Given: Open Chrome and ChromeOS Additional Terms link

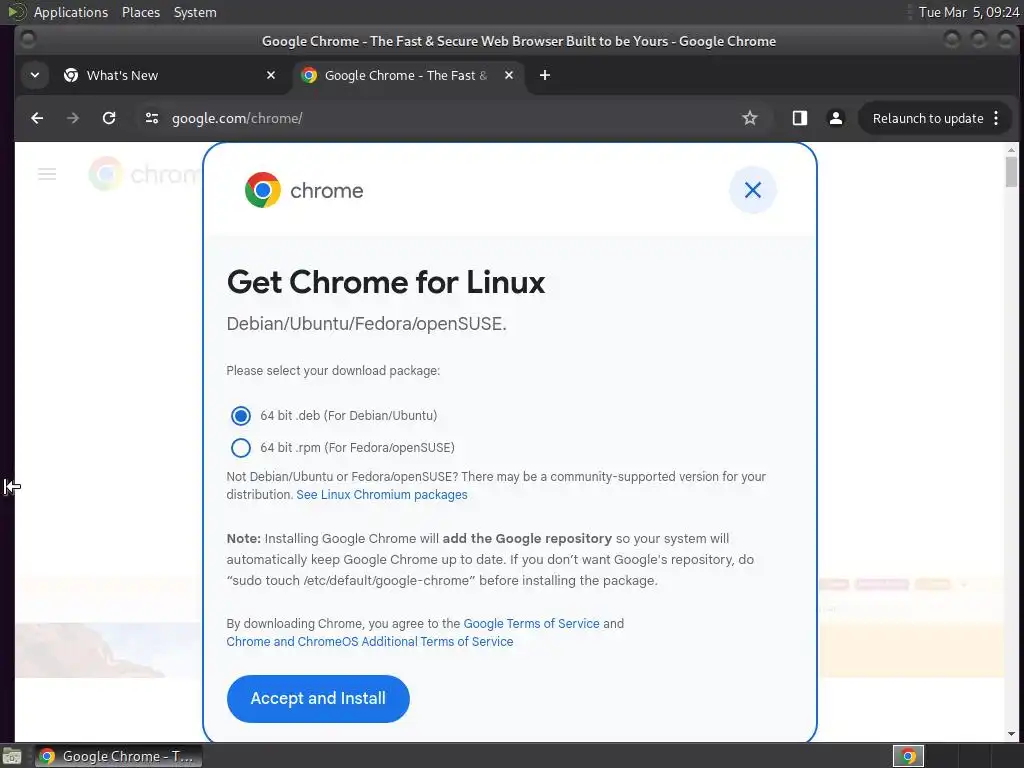Looking at the screenshot, I should coord(370,642).
